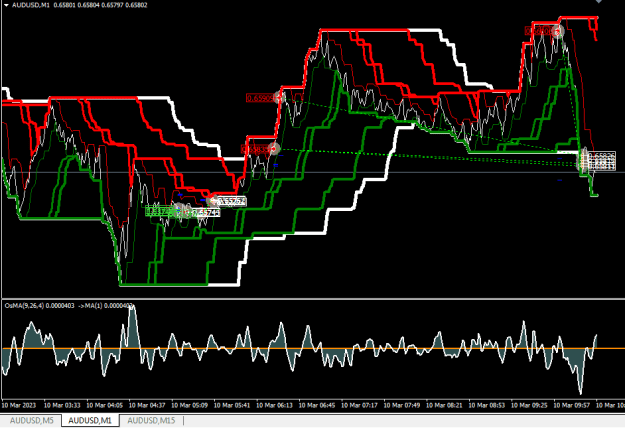Click the '10 Mar 08:53' time label

point(487,405)
